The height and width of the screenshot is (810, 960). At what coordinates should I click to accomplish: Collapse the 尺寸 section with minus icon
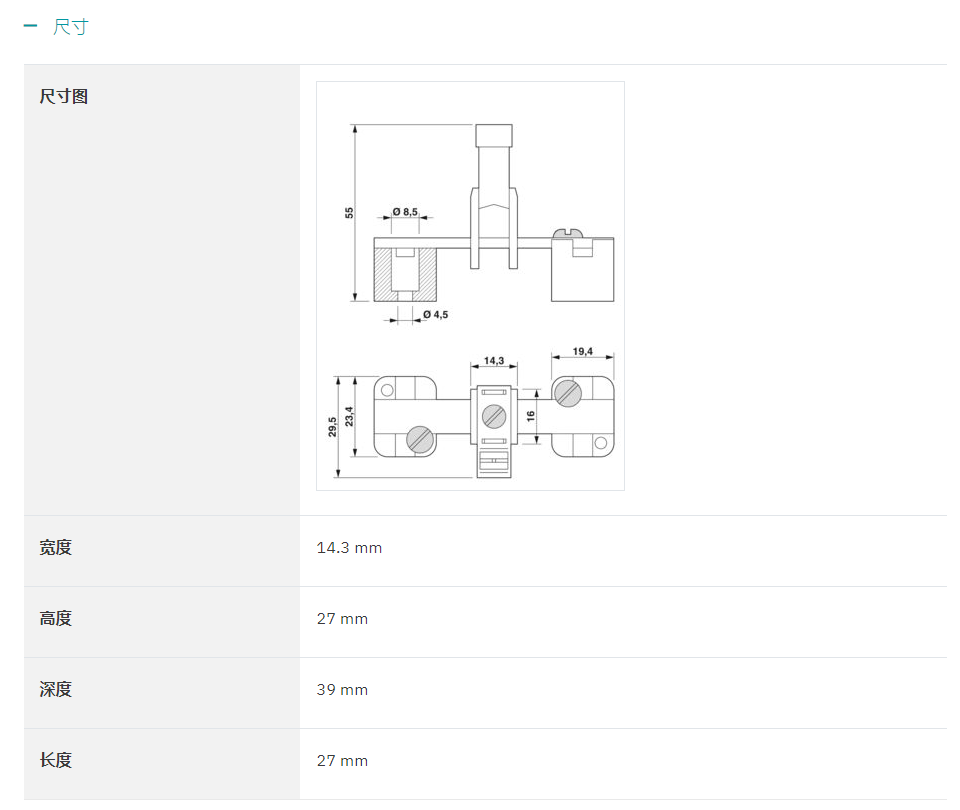coord(30,26)
